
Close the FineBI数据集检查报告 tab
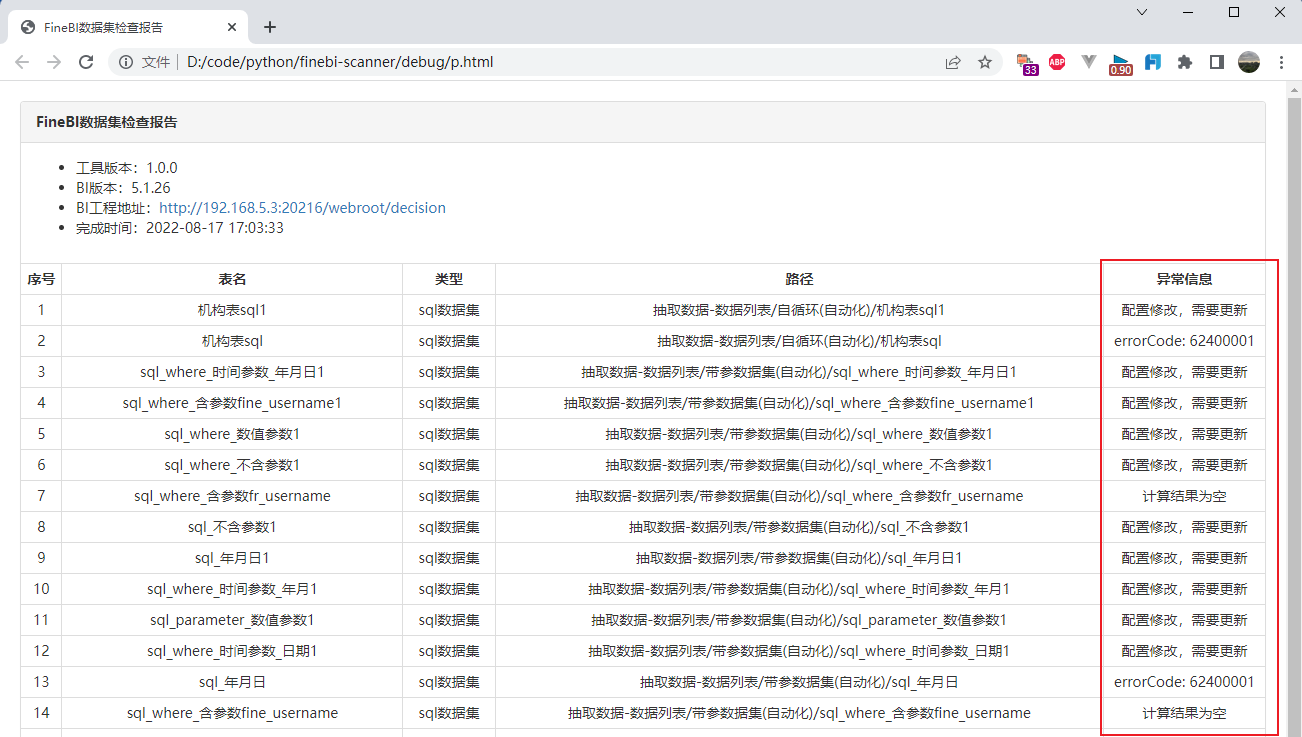tap(230, 28)
